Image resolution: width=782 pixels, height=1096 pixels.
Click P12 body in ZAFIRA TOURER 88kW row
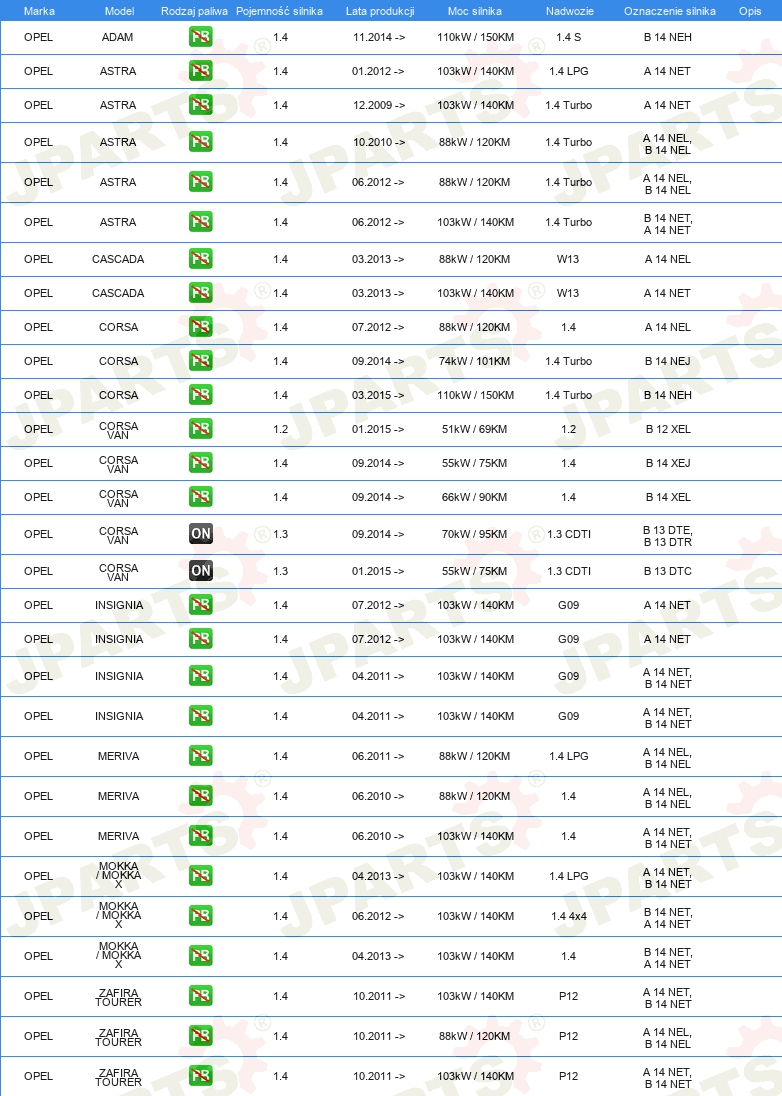tap(568, 1036)
